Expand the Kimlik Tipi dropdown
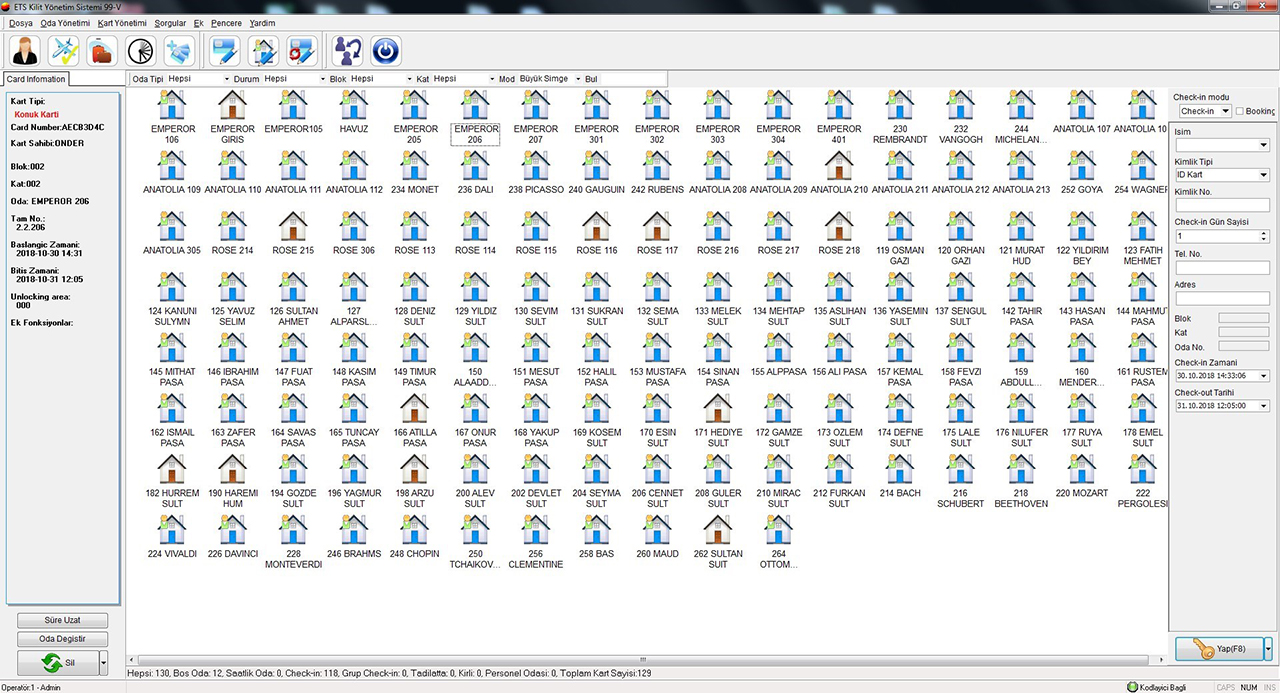Image resolution: width=1280 pixels, height=693 pixels. tap(1222, 175)
